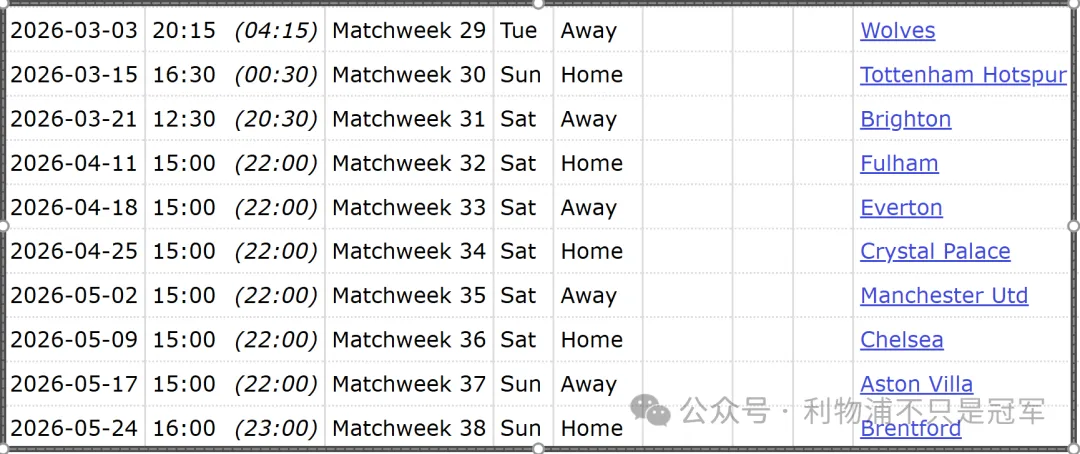
Task: Open the Brighton opponent link
Action: (905, 119)
